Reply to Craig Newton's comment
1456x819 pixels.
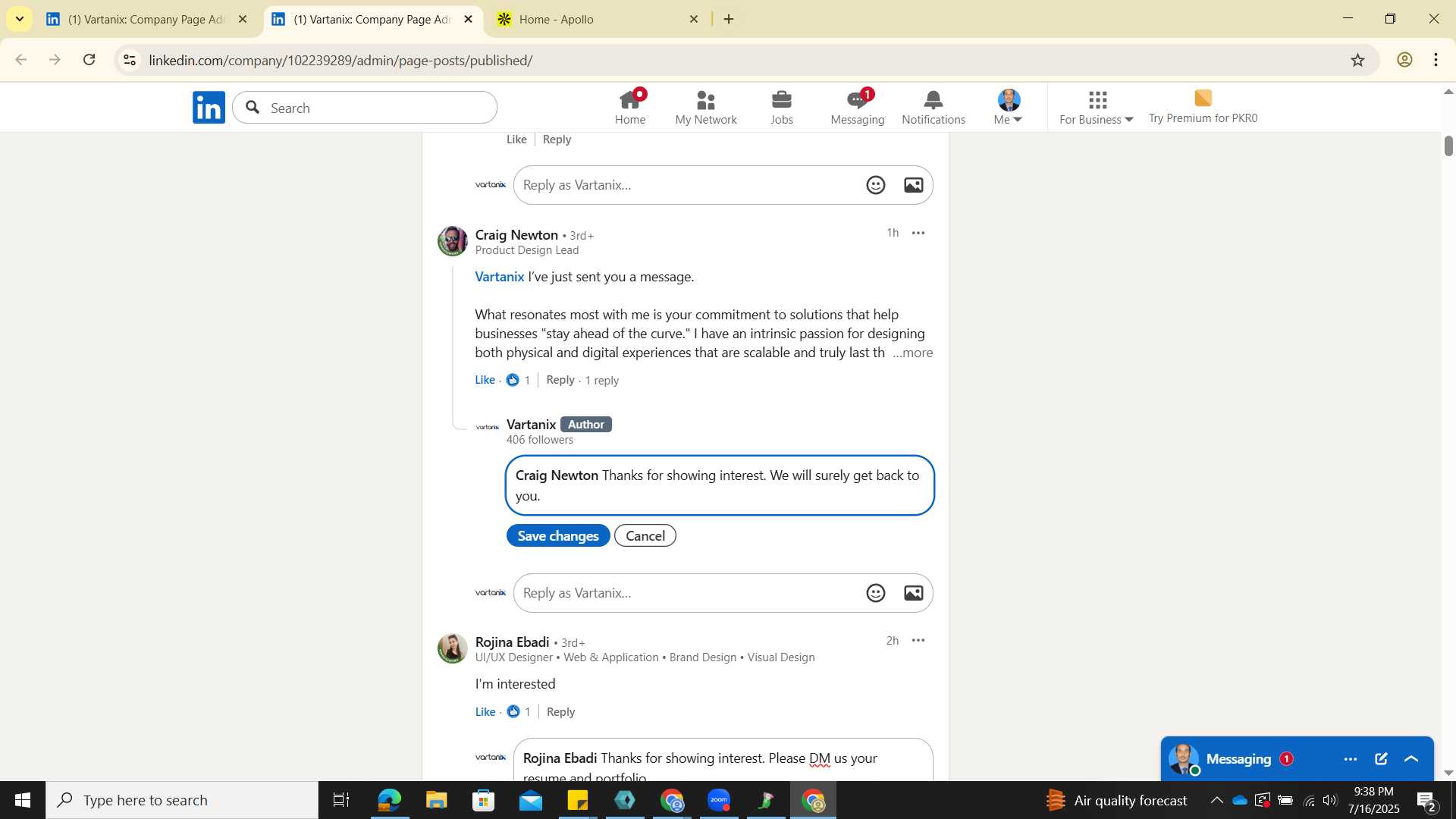tap(560, 380)
